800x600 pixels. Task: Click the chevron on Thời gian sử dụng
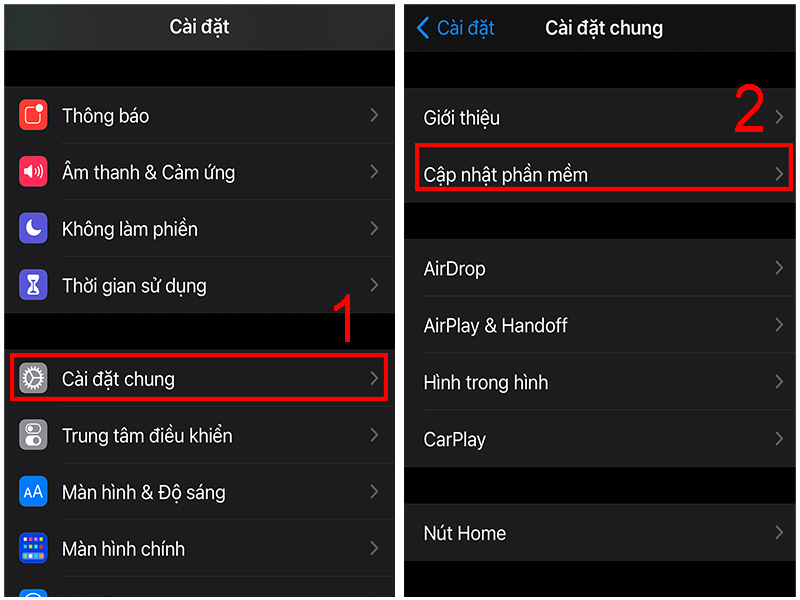tap(374, 285)
